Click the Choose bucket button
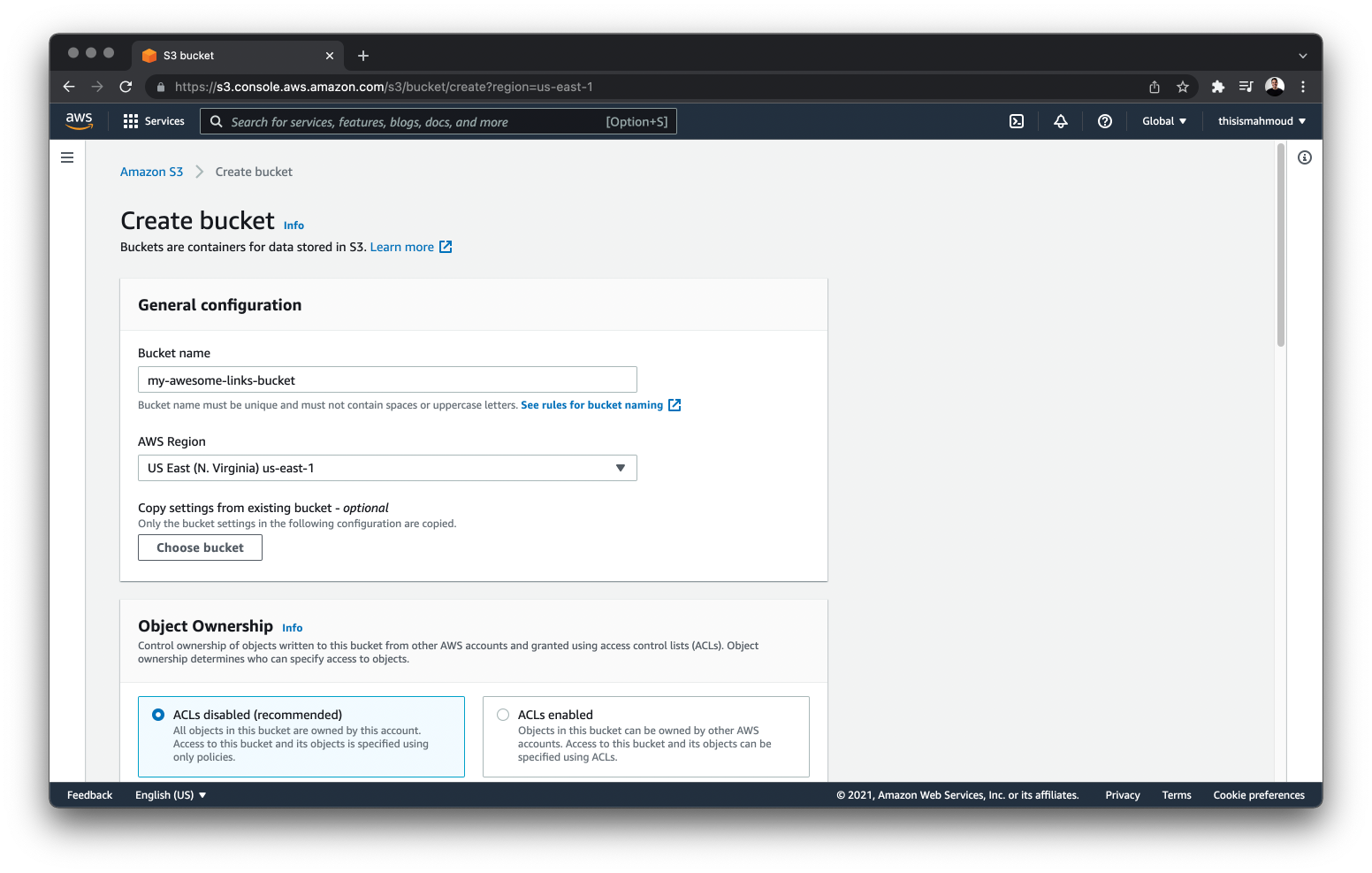 pos(200,547)
